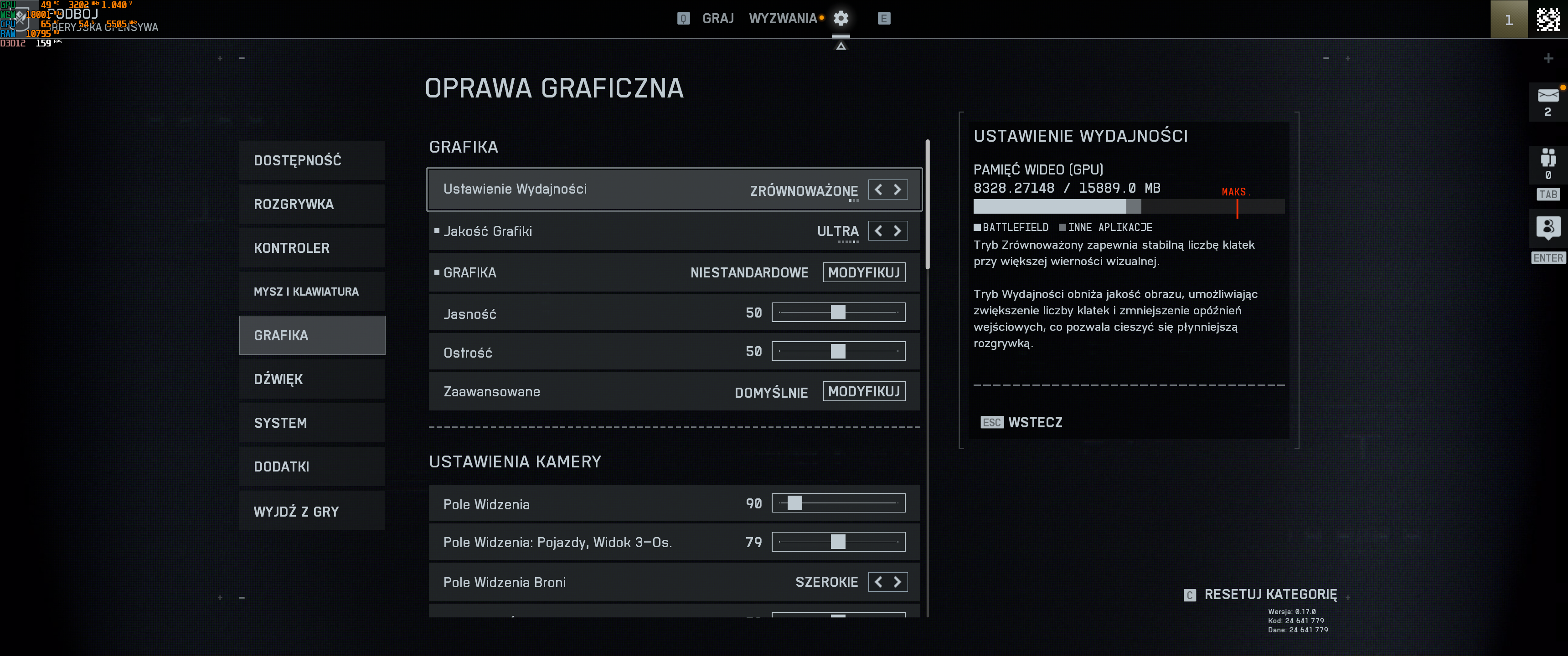This screenshot has height=656, width=1568.
Task: Lower Jakość Grafiki with left arrow
Action: pos(878,231)
